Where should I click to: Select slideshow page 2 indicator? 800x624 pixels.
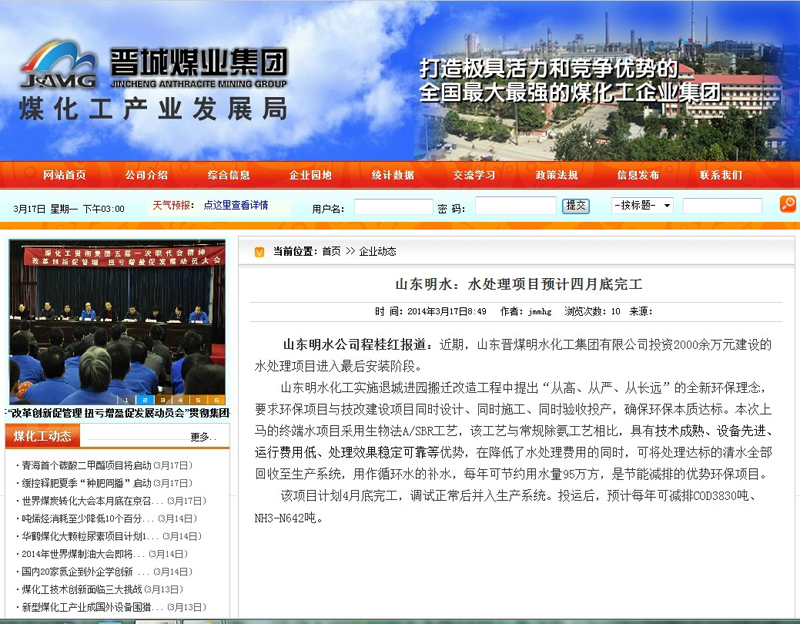(x=144, y=400)
